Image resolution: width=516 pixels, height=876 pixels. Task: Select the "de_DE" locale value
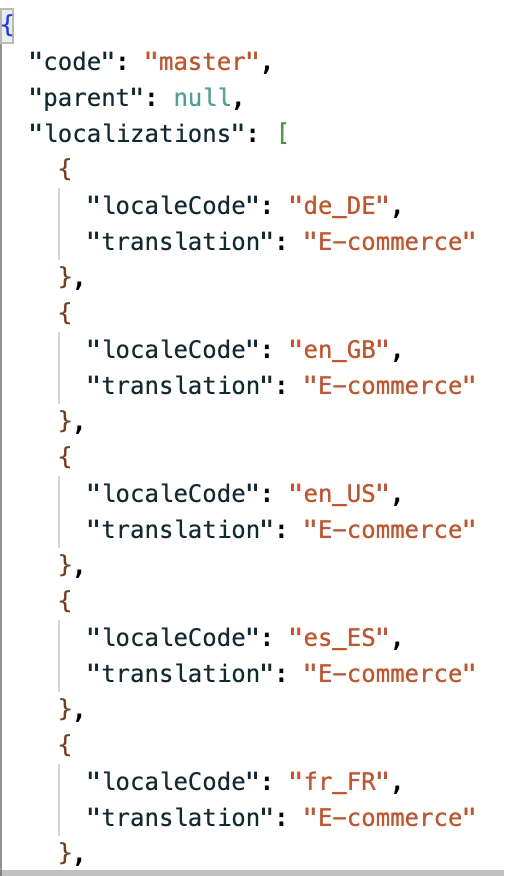[x=339, y=206]
